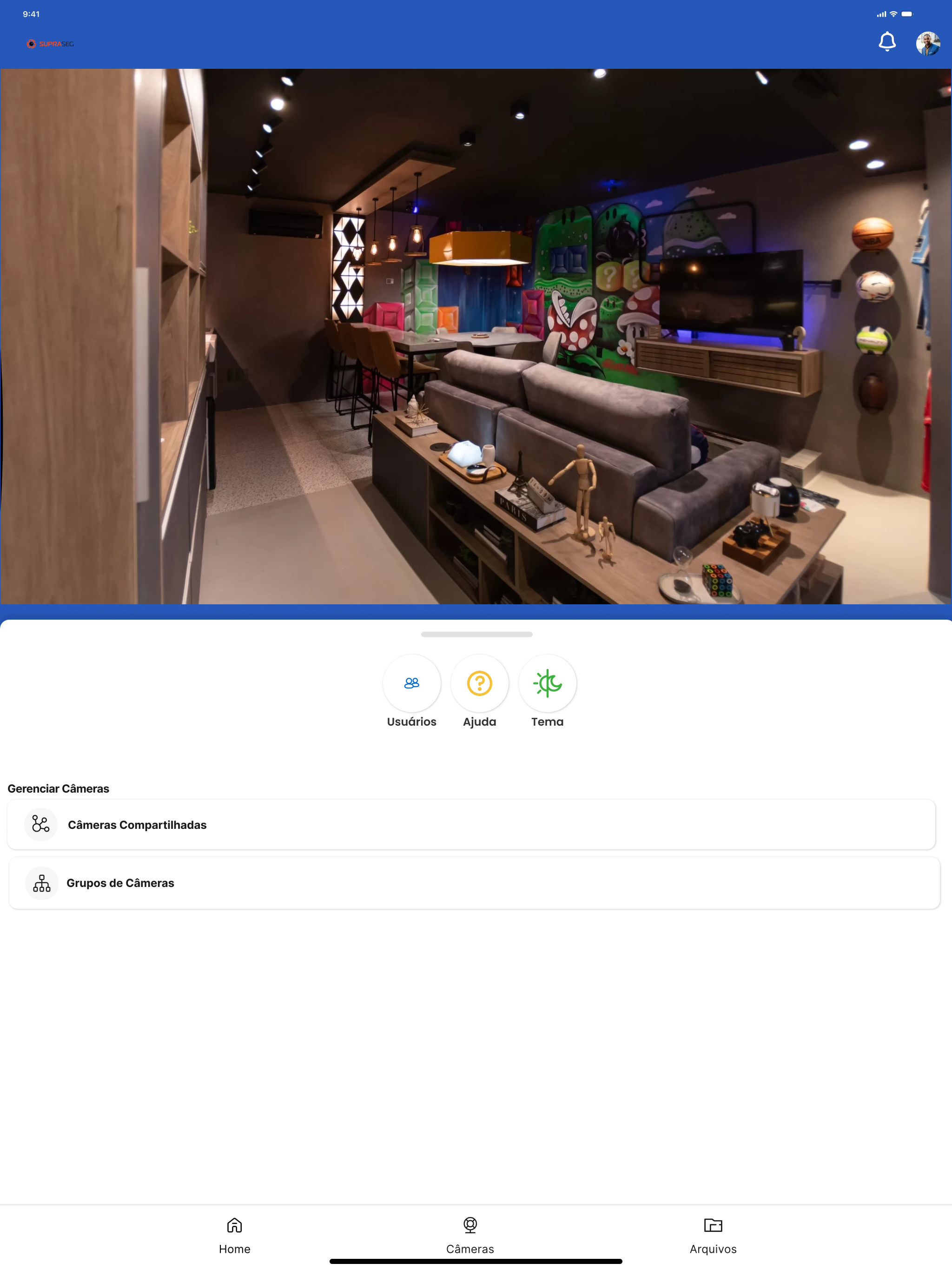Tap the iOS home indicator bar
Screen dimensions: 952x1270
(476, 1261)
